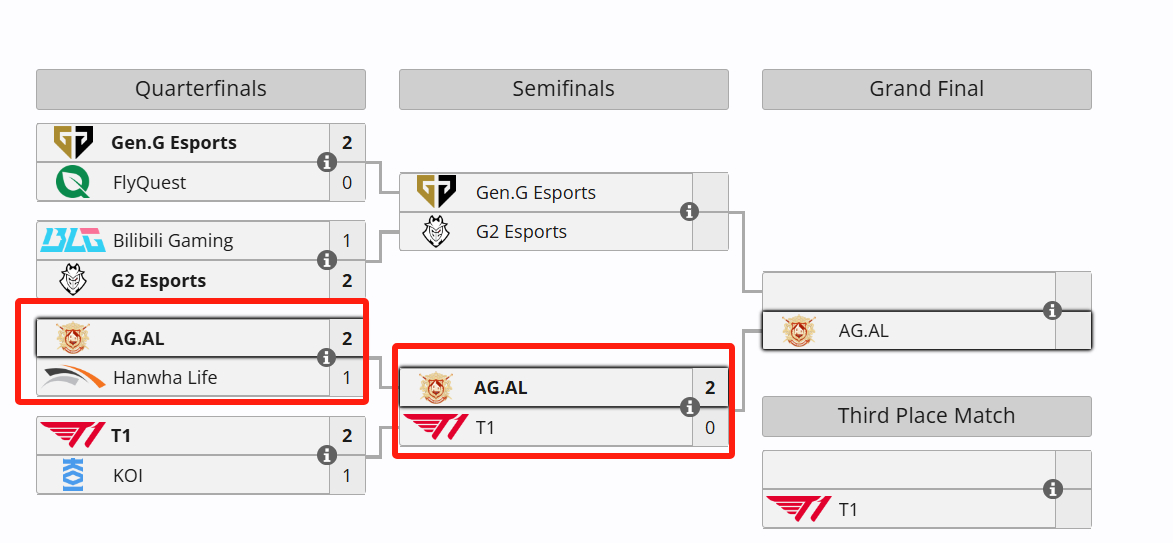Click the Grand Final column header
1173x543 pixels.
point(926,89)
